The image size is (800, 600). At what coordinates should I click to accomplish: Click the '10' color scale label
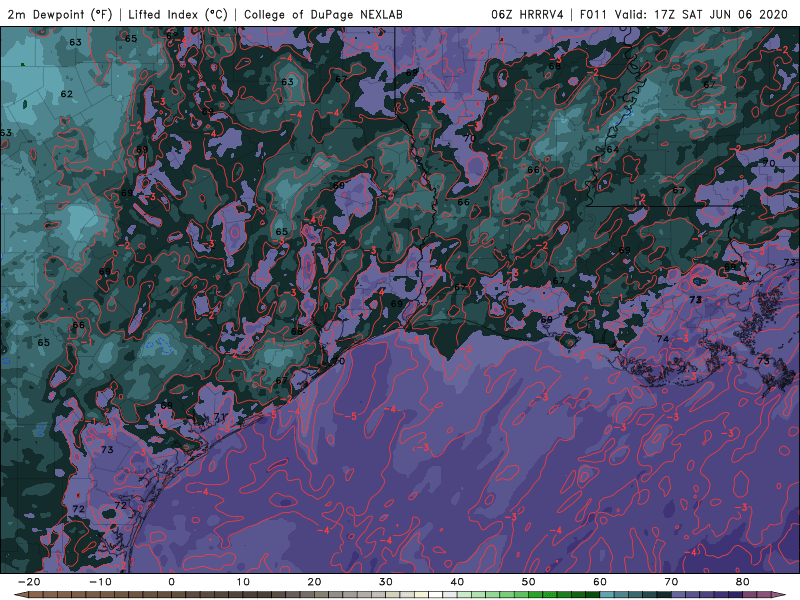(x=243, y=582)
